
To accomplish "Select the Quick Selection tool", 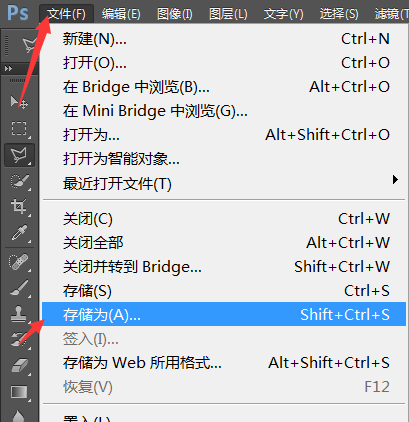I will point(19,182).
